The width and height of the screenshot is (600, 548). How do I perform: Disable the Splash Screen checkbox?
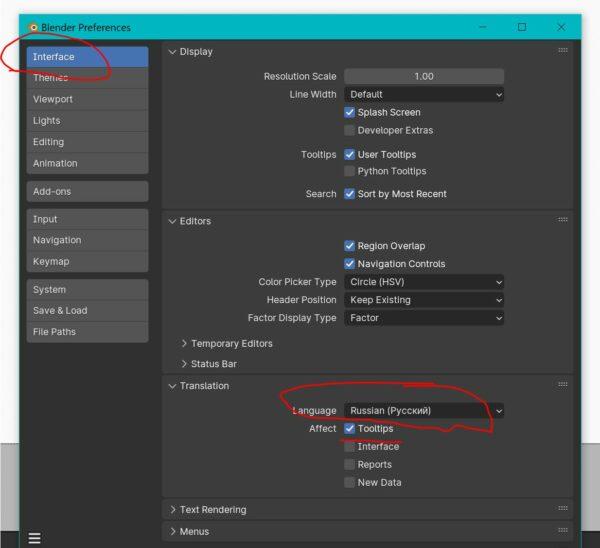point(349,112)
